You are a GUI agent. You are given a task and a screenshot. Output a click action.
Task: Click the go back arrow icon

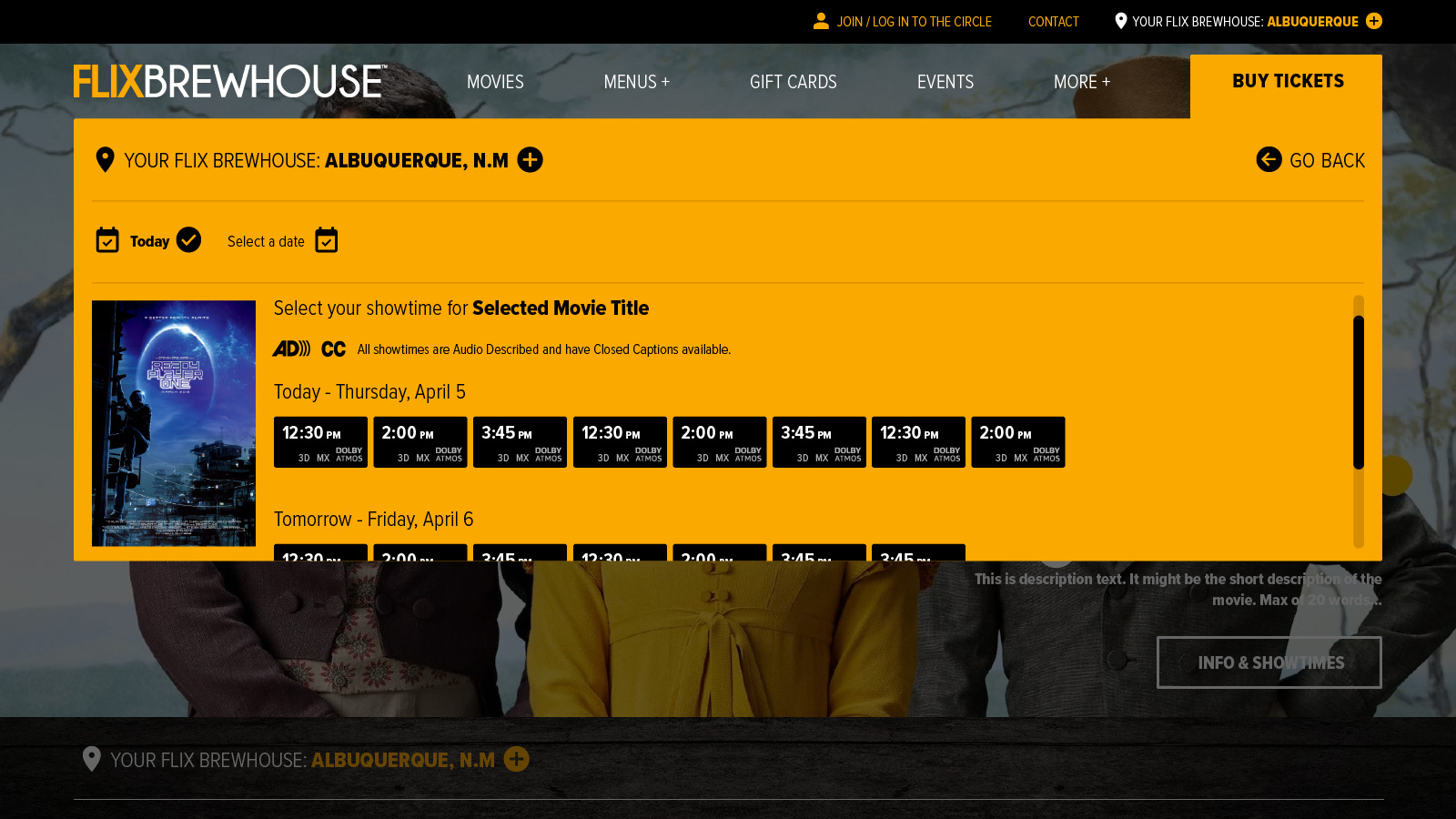click(1269, 159)
